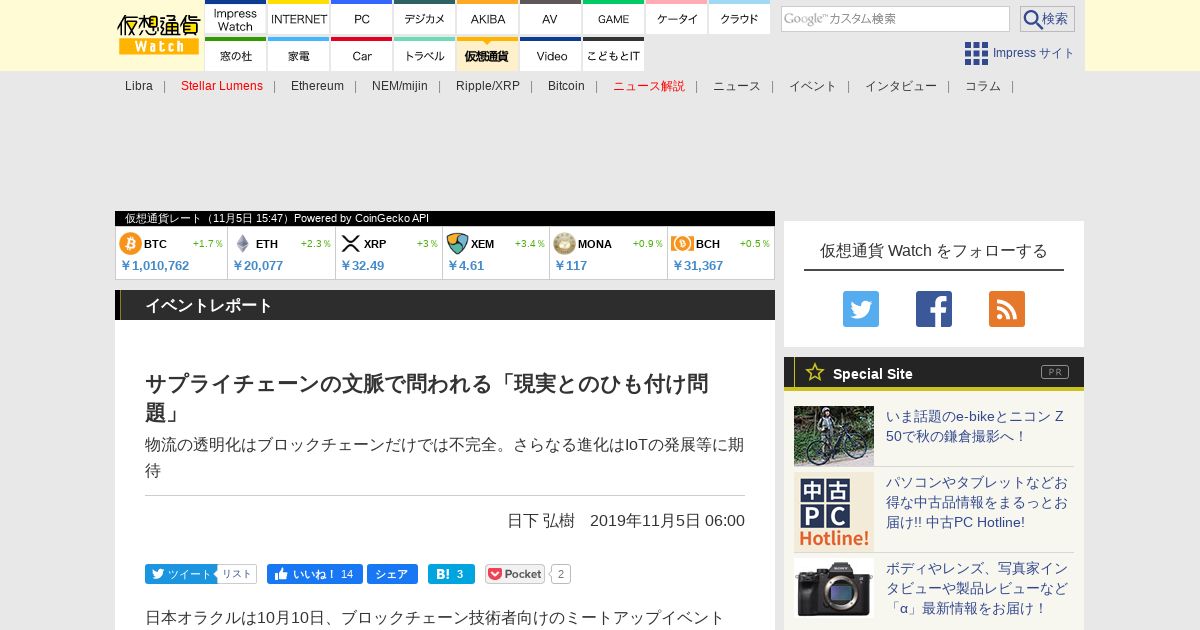Open the 仮想通貨 tab
This screenshot has width=1200, height=630.
pos(488,56)
